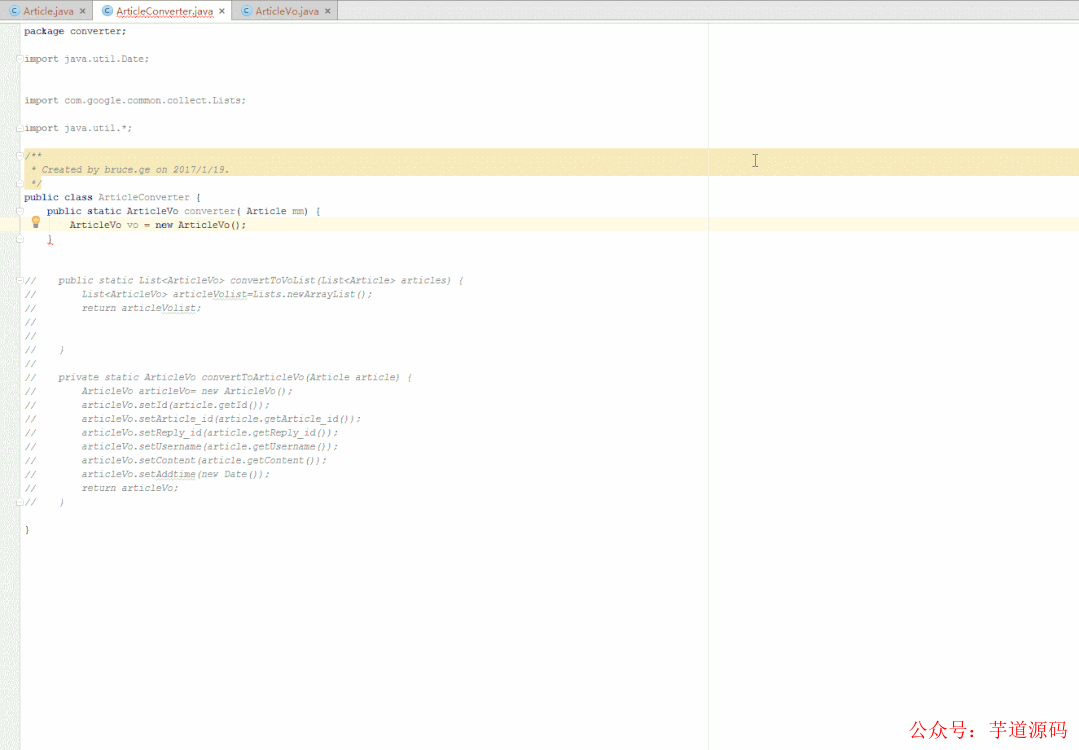Click the class icon on ArticleConverter.java tab
The height and width of the screenshot is (750, 1079).
(x=108, y=11)
